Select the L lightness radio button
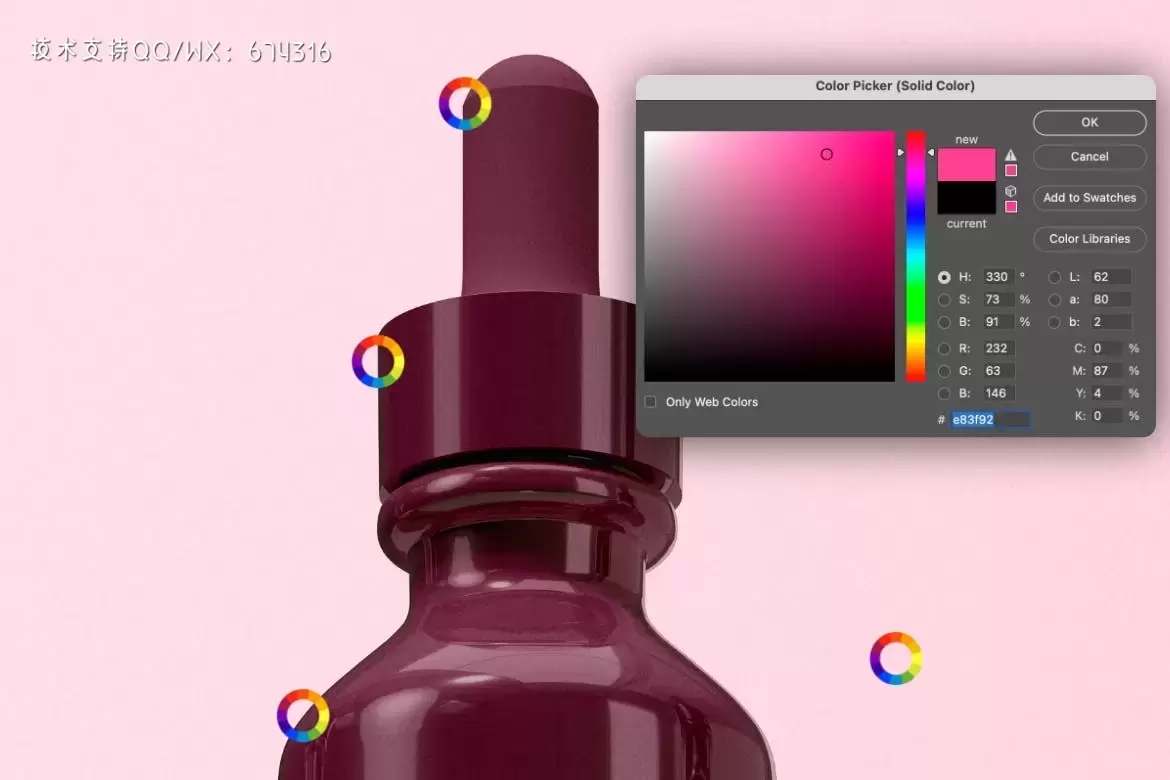 pos(1054,277)
